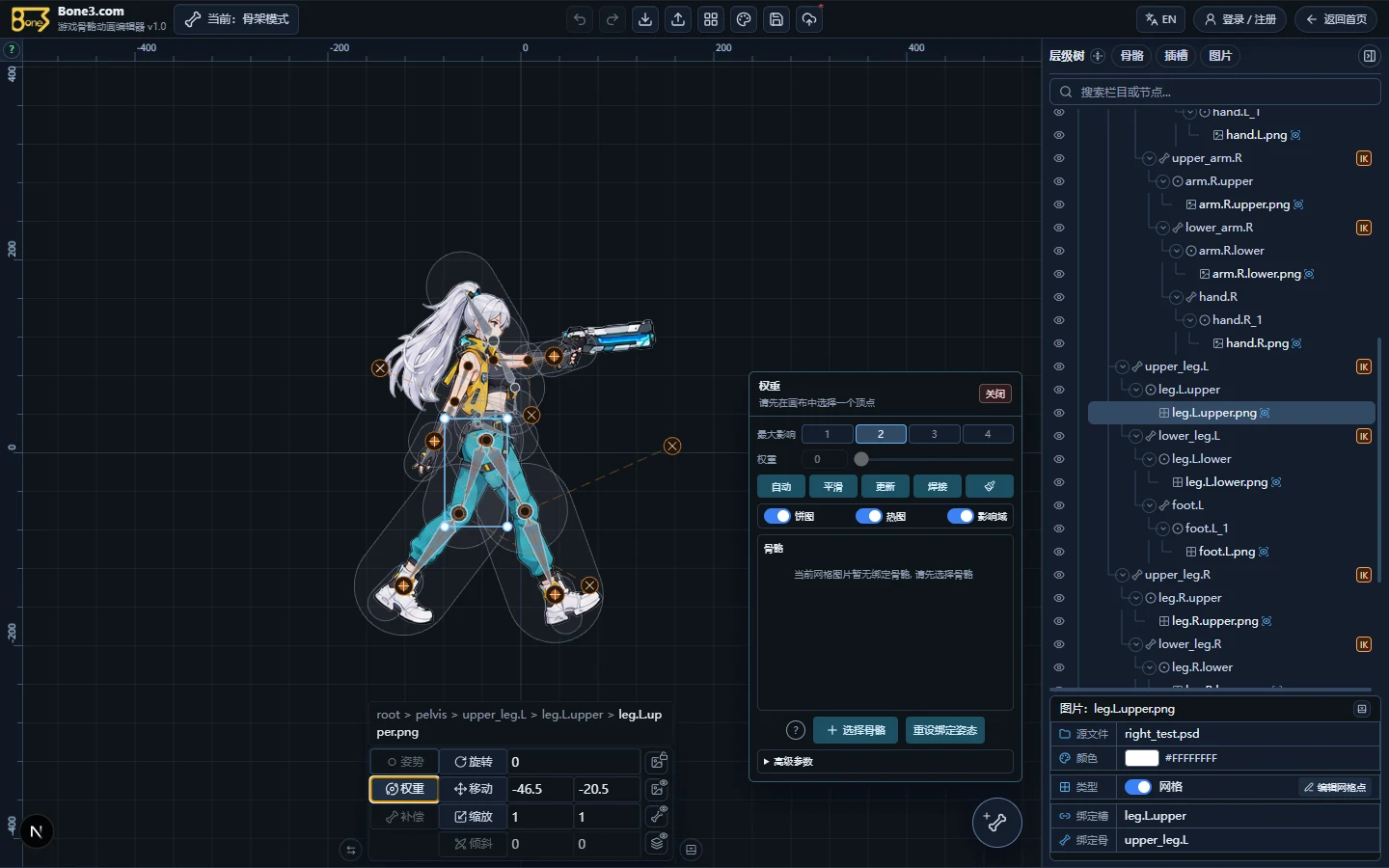Open the four-square grid icon in toolbar
The height and width of the screenshot is (868, 1389).
pos(711,19)
